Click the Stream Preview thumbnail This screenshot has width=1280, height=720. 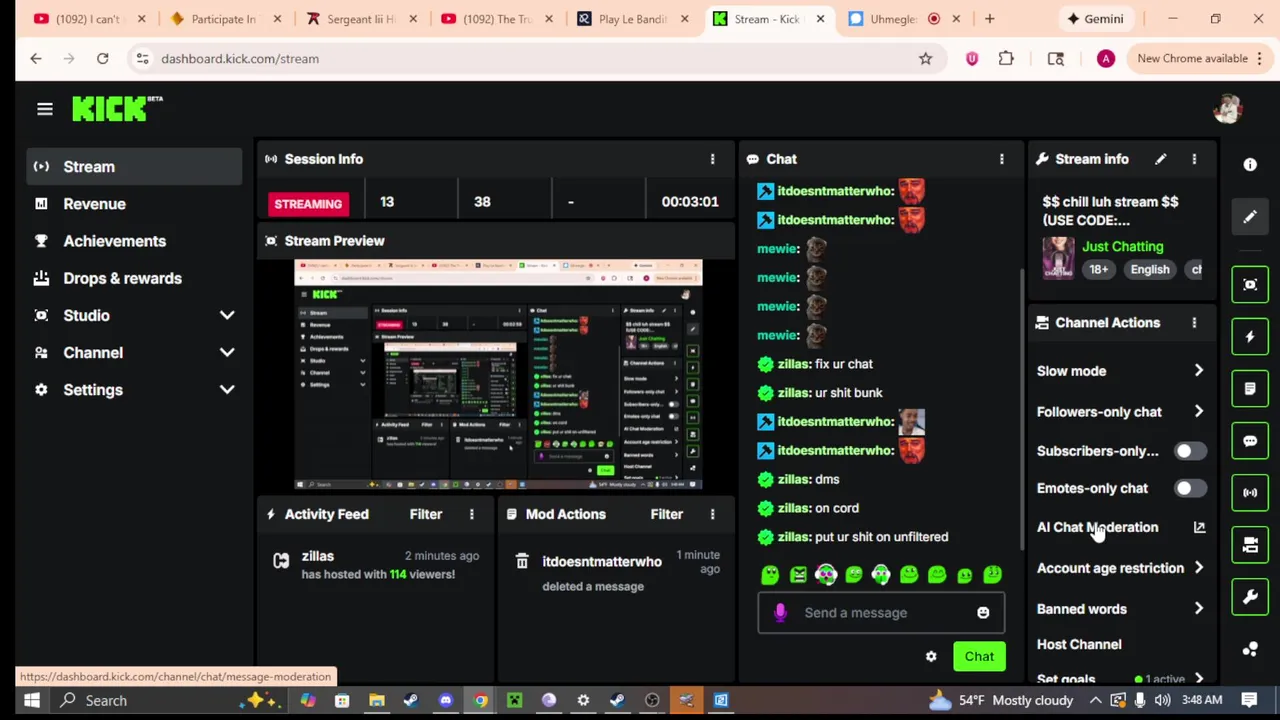pos(498,375)
